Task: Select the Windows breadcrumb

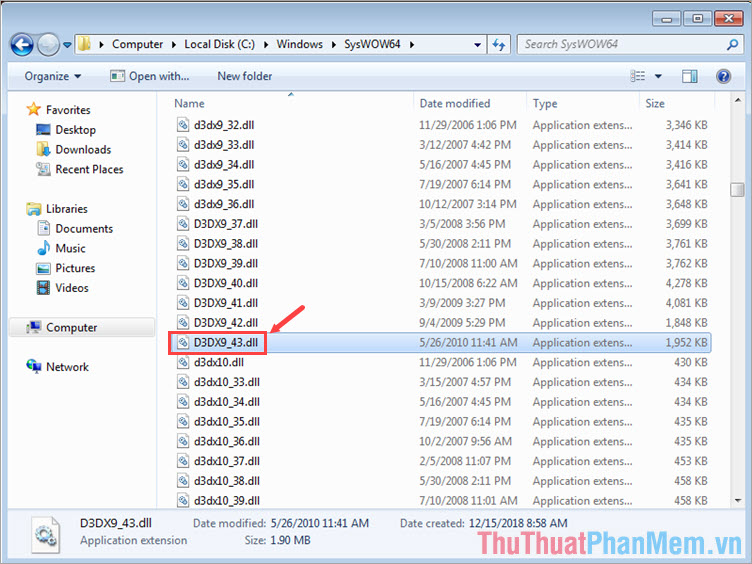Action: click(x=299, y=44)
